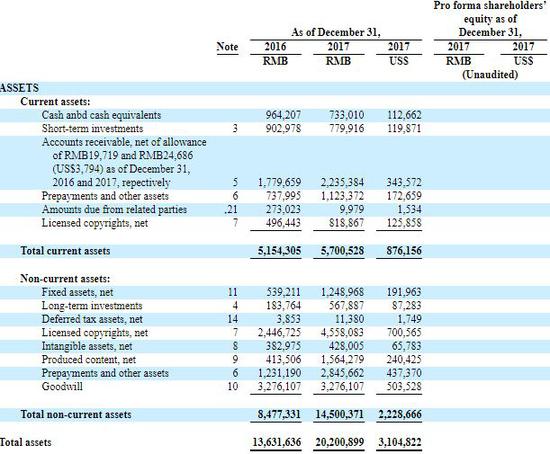The image size is (550, 454).
Task: Click the 8,477,331 total non-current assets value
Action: (279, 414)
